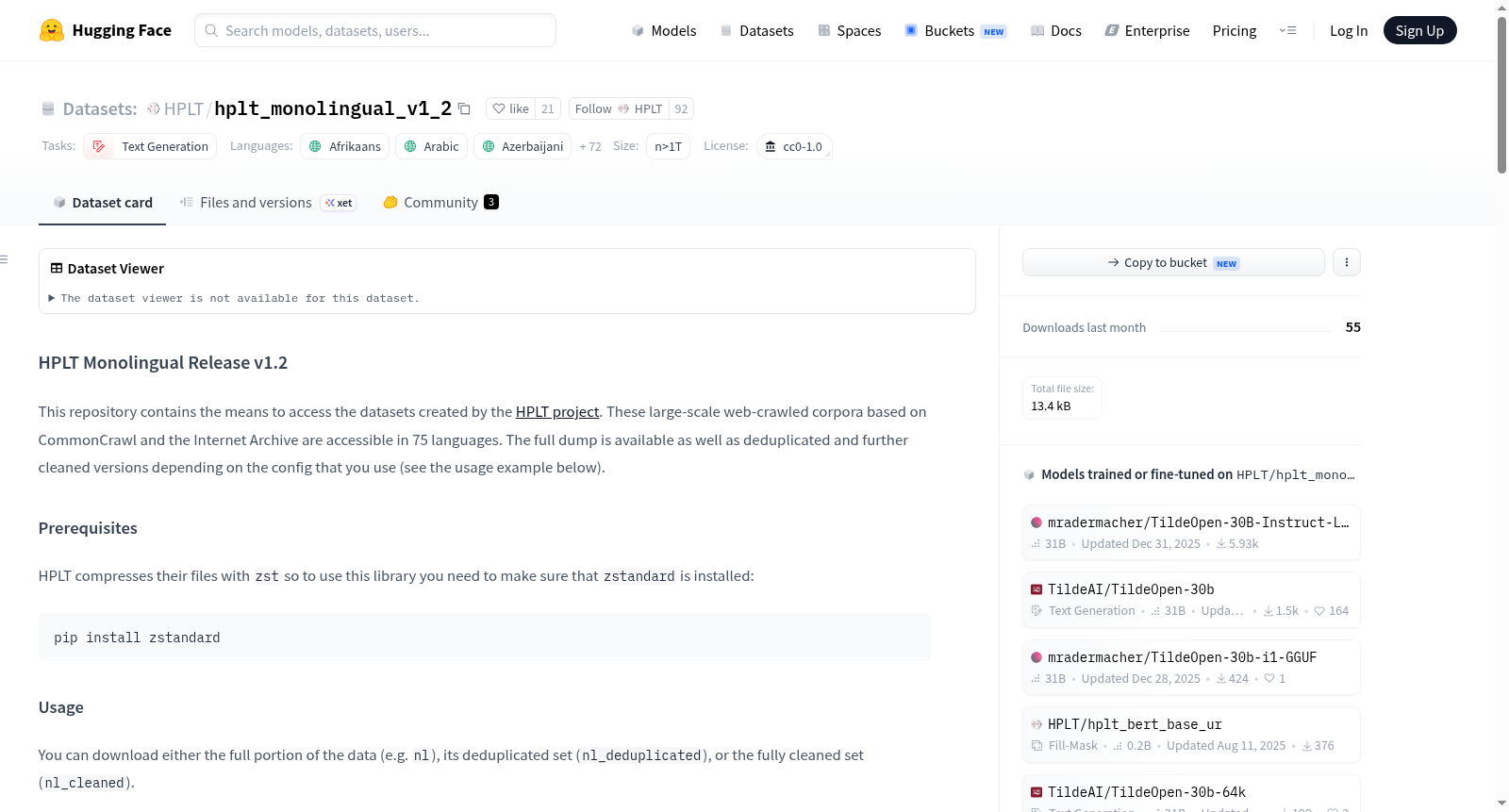Click Copy to bucket button
Screen dimensions: 1509x812
point(1173,262)
